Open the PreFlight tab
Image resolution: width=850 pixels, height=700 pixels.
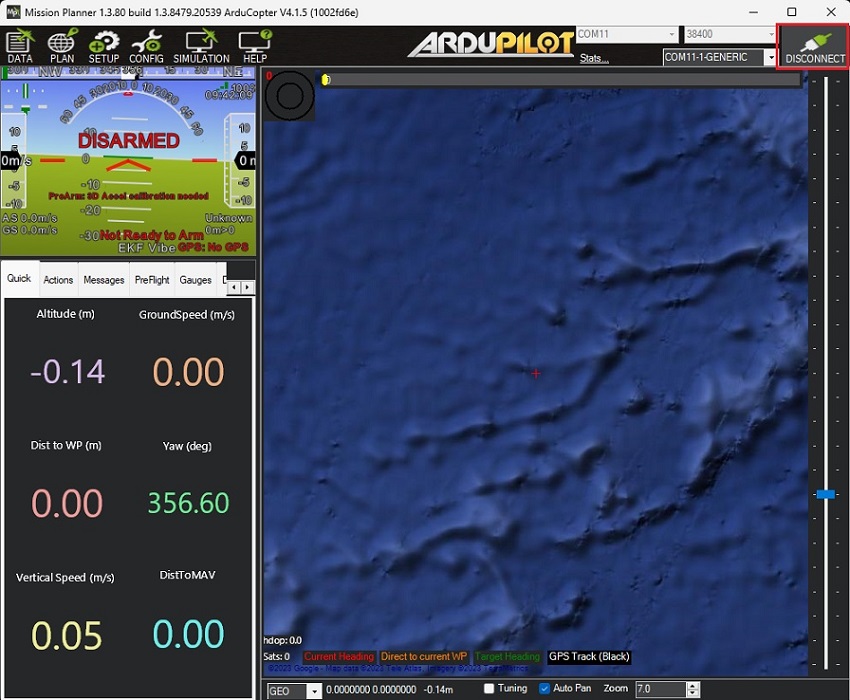coord(152,280)
